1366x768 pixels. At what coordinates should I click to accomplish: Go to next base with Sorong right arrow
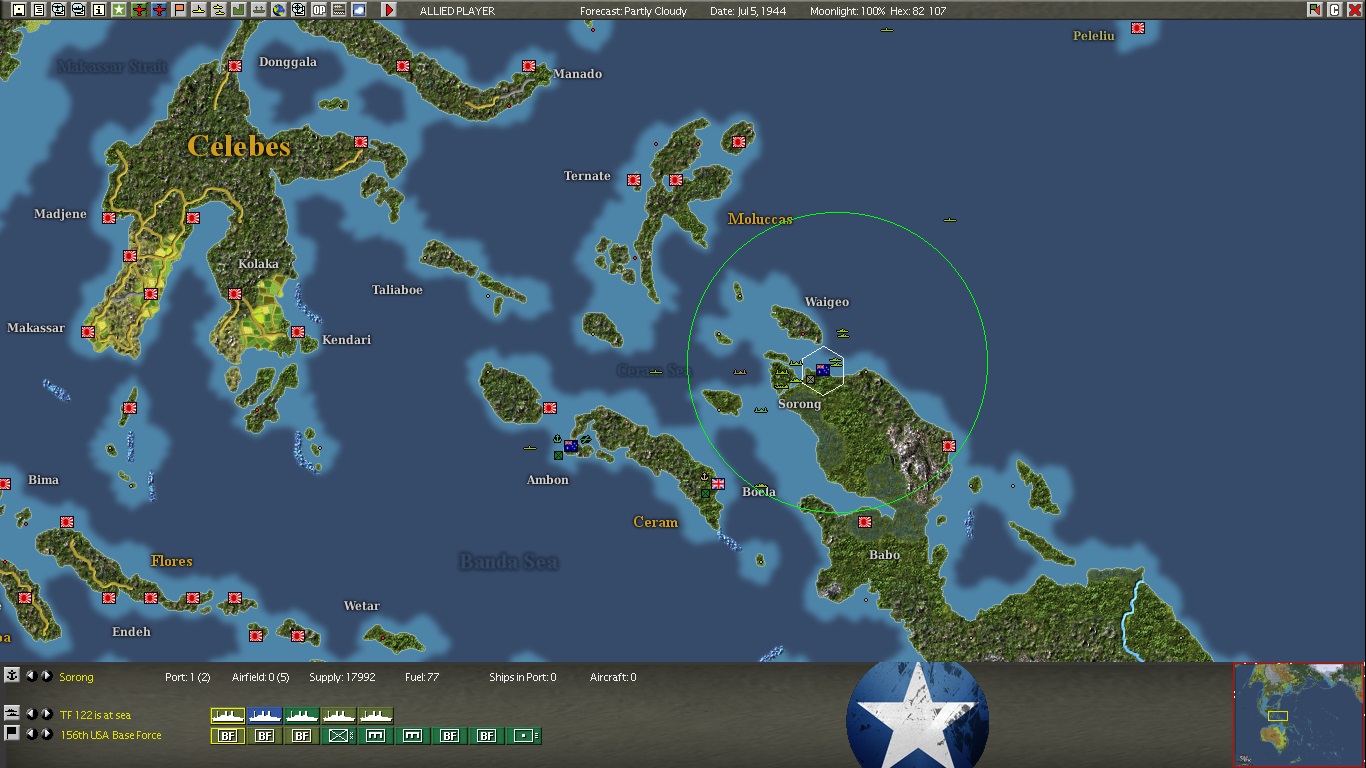coord(46,676)
